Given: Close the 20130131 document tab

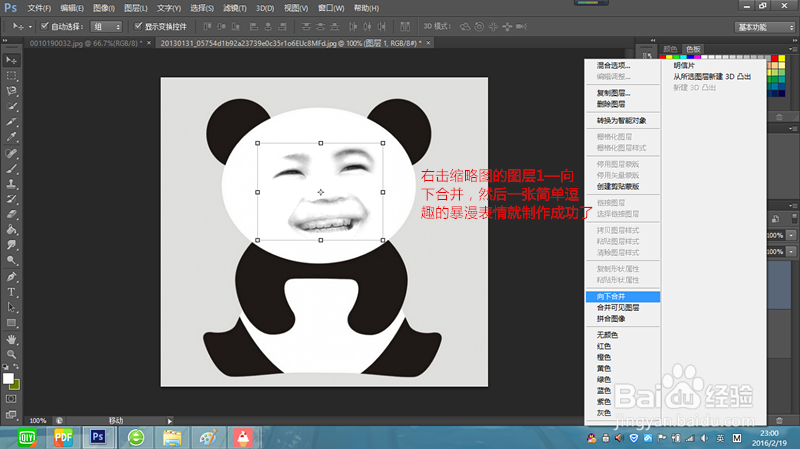Looking at the screenshot, I should click(428, 43).
